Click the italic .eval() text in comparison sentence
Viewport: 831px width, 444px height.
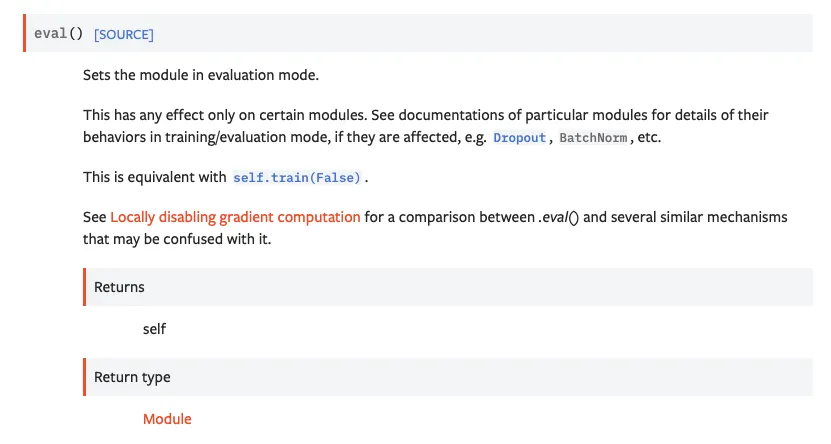click(x=558, y=216)
